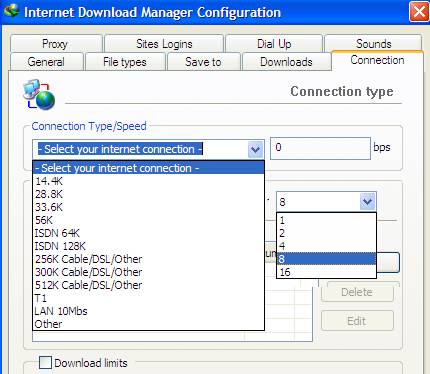This screenshot has height=374, width=430.
Task: Open the File types tab
Action: (x=125, y=62)
